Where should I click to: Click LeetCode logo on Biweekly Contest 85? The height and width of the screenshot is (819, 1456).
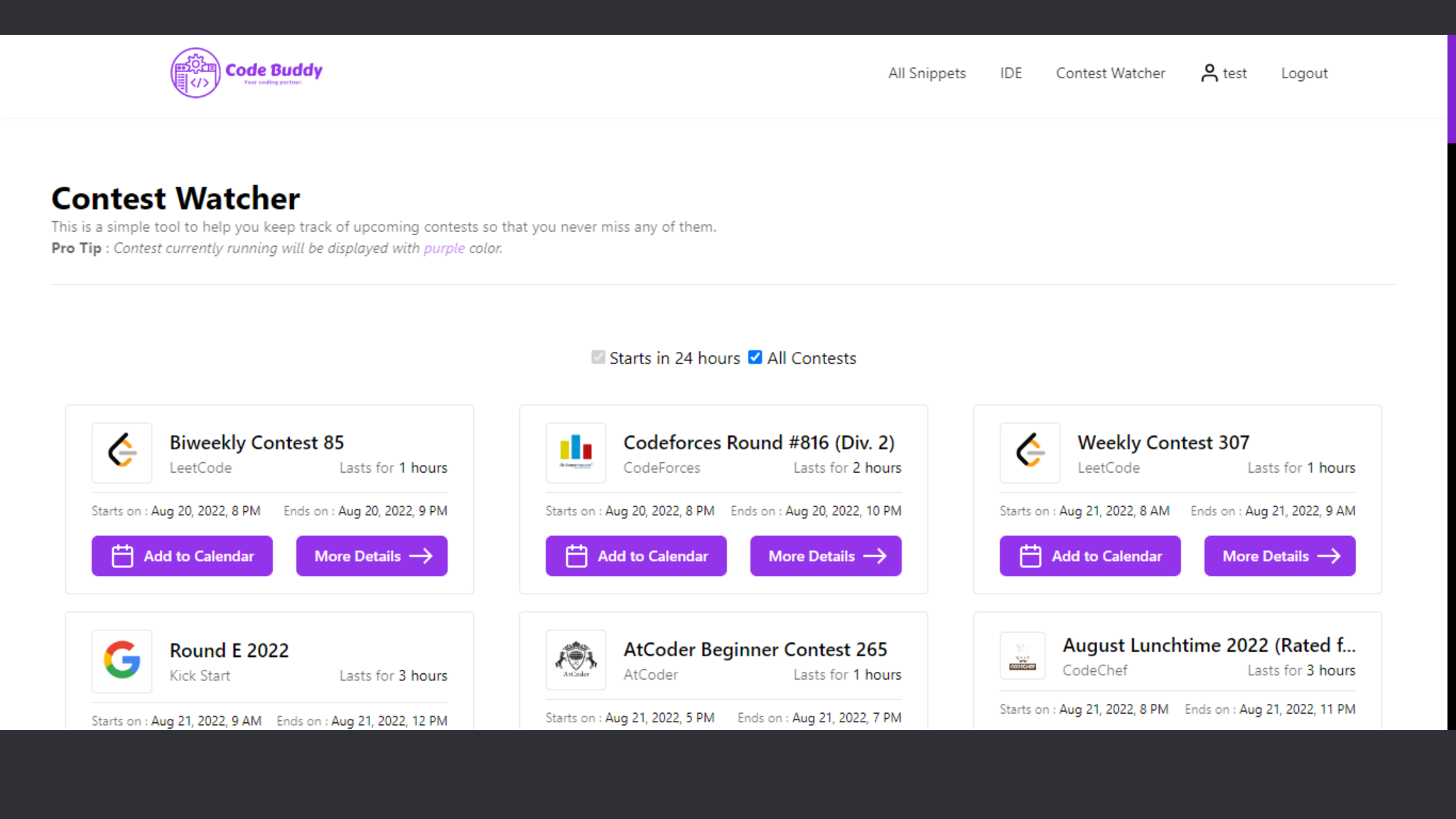point(122,452)
